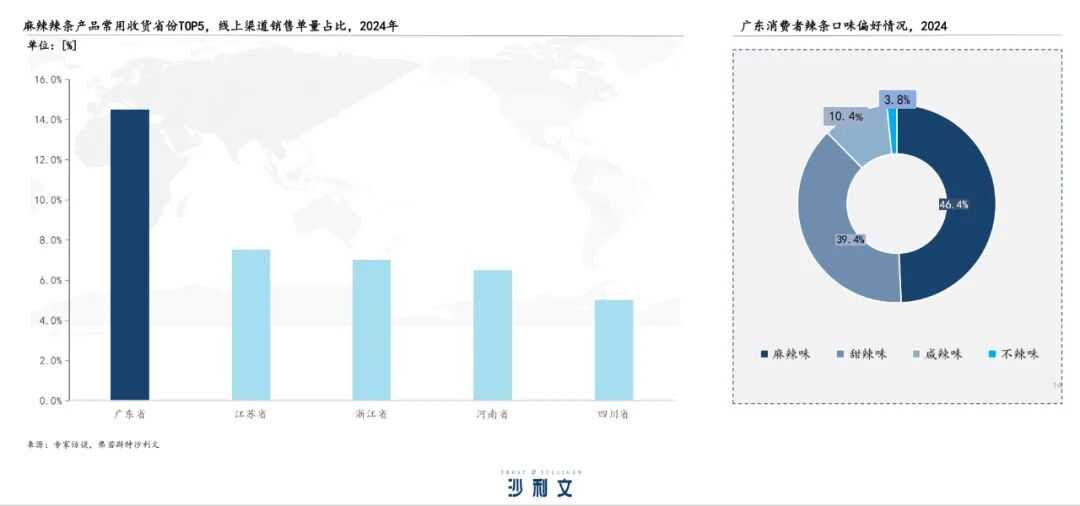Click the 6.0% y-axis value

(x=51, y=280)
